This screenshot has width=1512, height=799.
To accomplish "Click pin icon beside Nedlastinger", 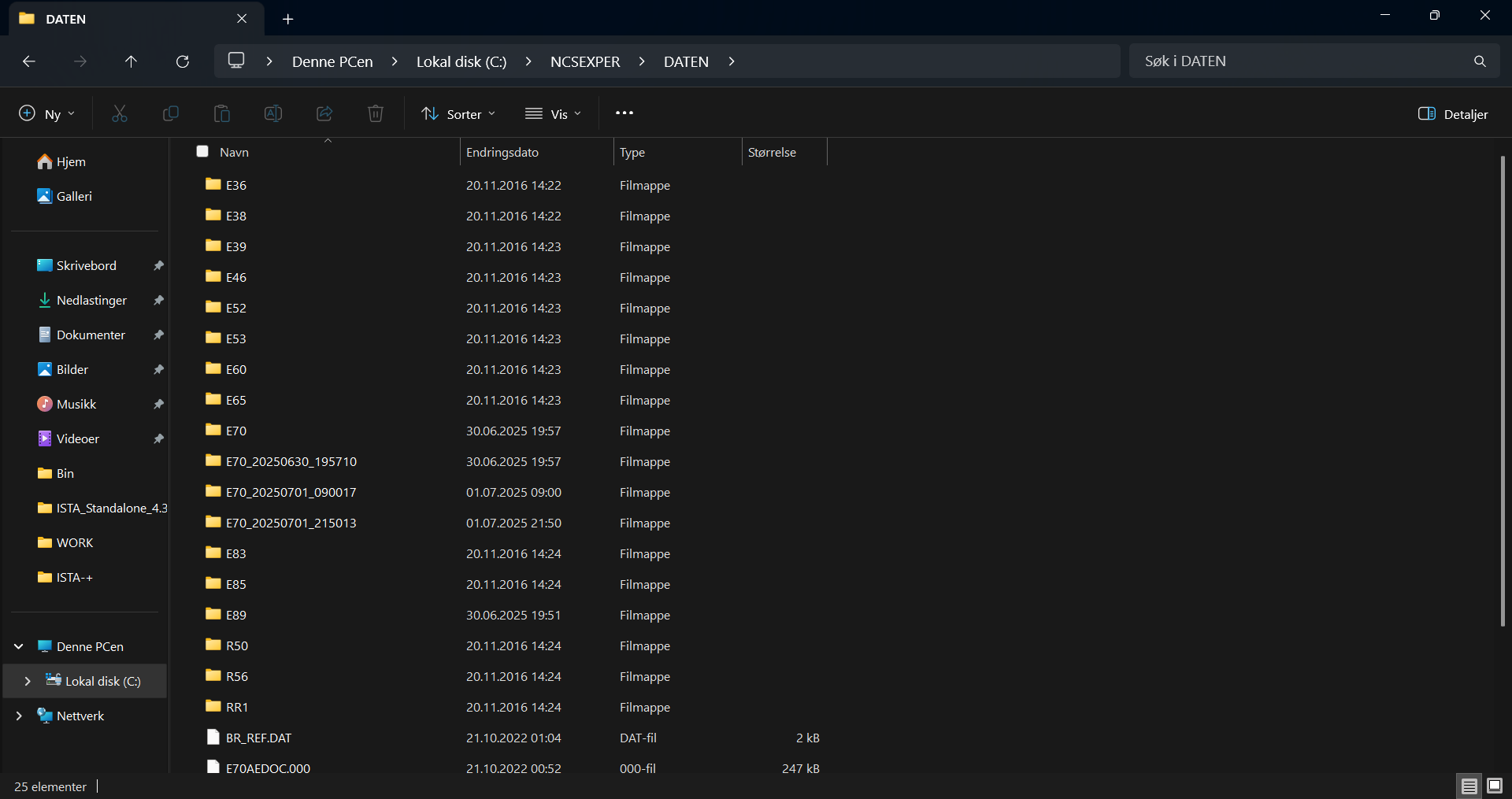I will click(158, 300).
